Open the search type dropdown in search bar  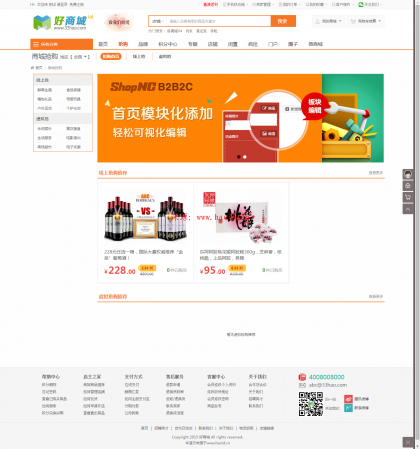point(158,21)
